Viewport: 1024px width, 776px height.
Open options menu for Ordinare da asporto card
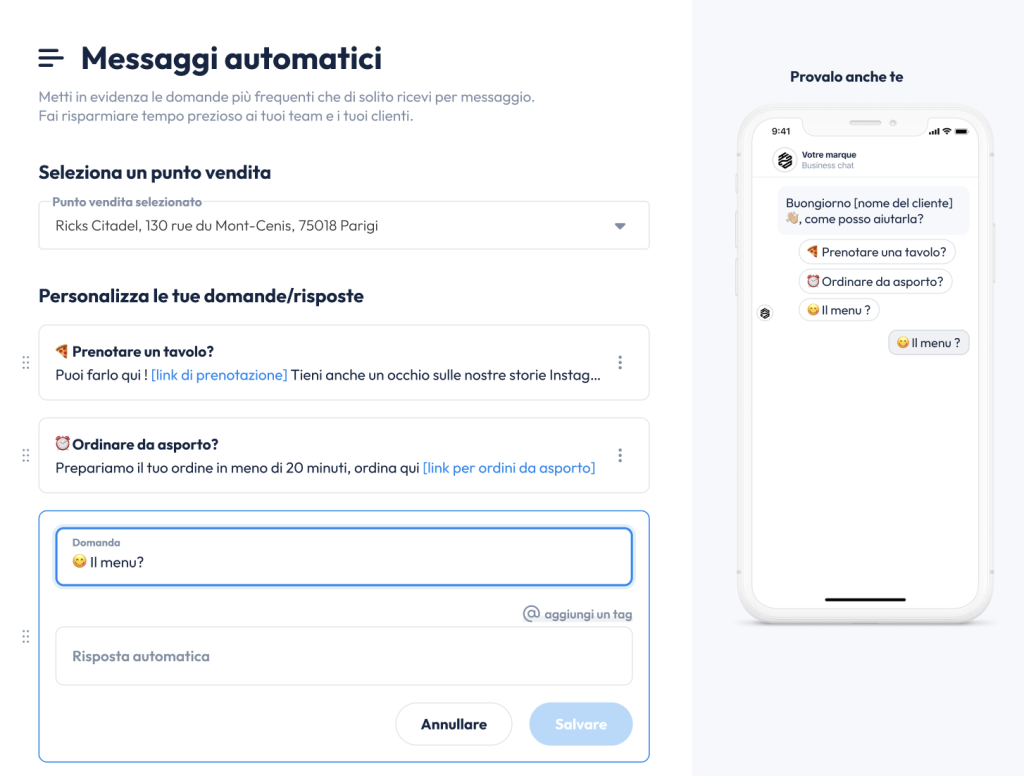(x=620, y=455)
